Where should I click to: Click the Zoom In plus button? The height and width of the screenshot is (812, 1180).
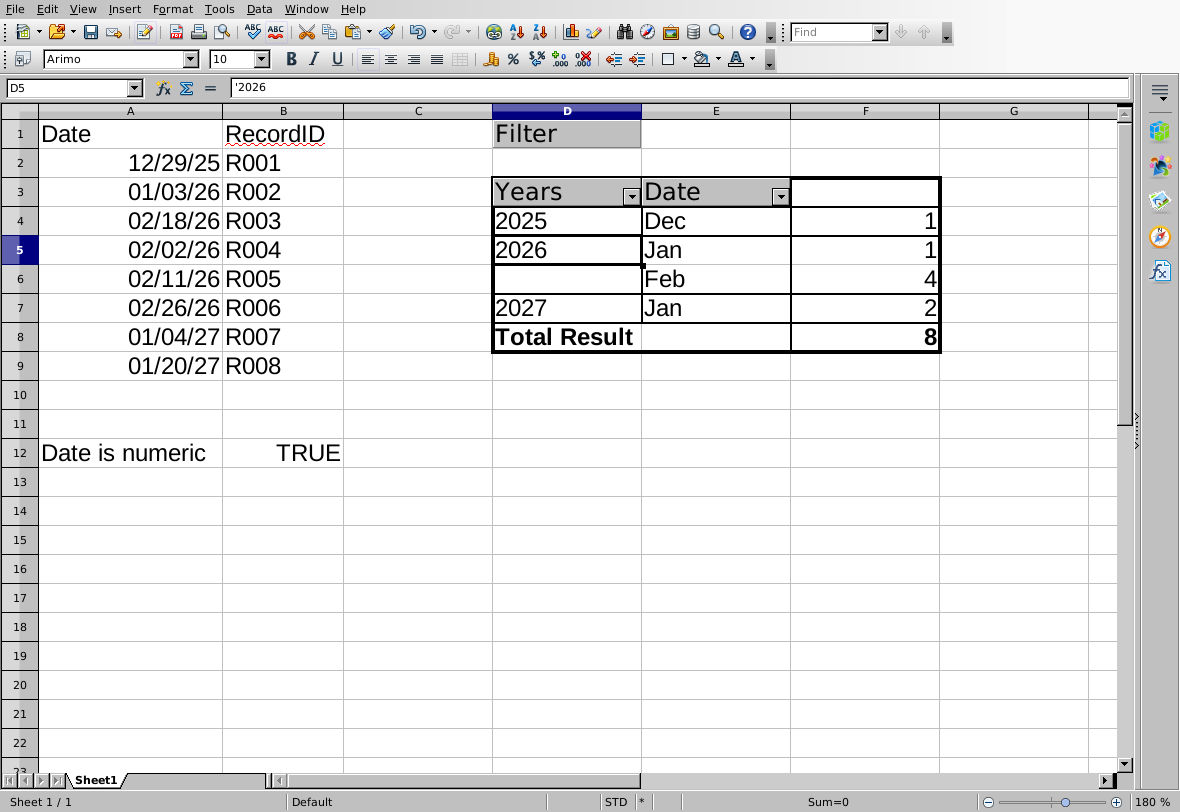(1117, 802)
